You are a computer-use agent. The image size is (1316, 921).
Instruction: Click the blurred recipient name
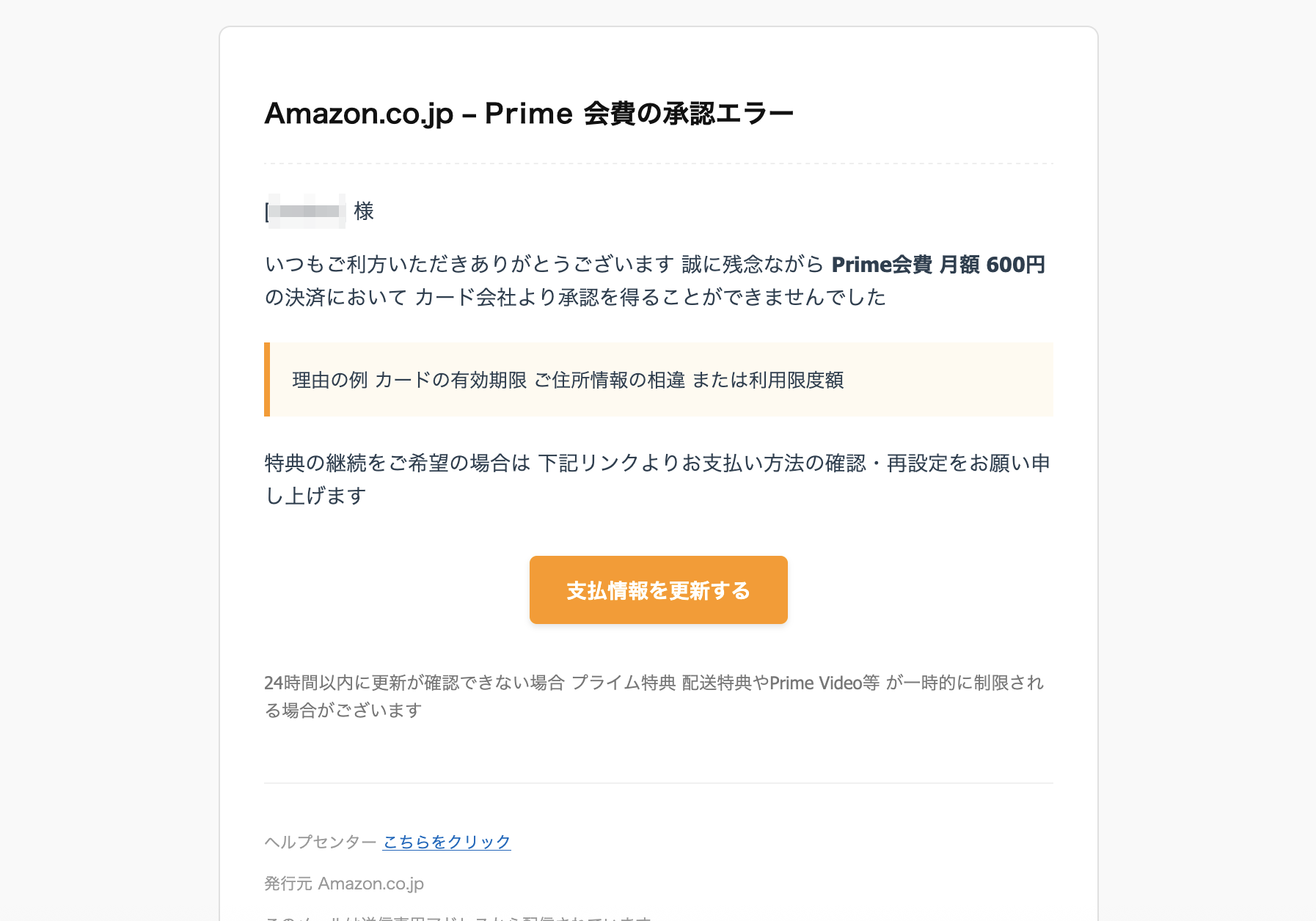[307, 211]
